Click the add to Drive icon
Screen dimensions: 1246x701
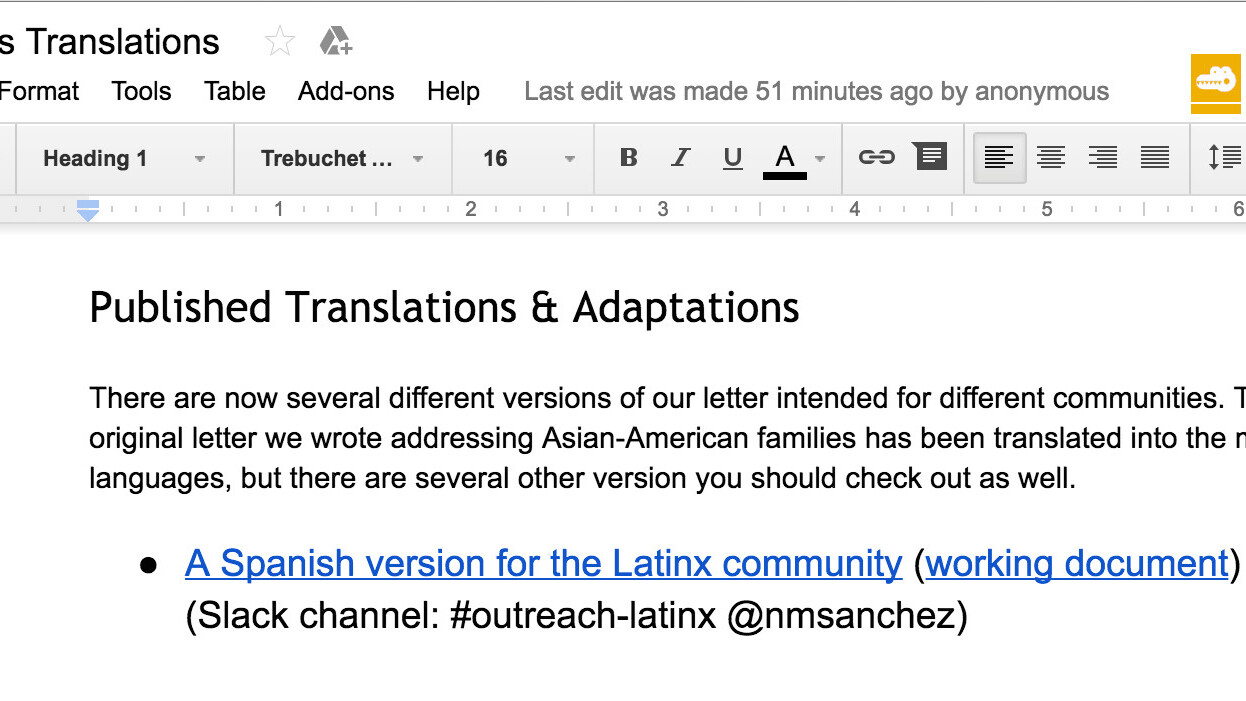(x=335, y=42)
